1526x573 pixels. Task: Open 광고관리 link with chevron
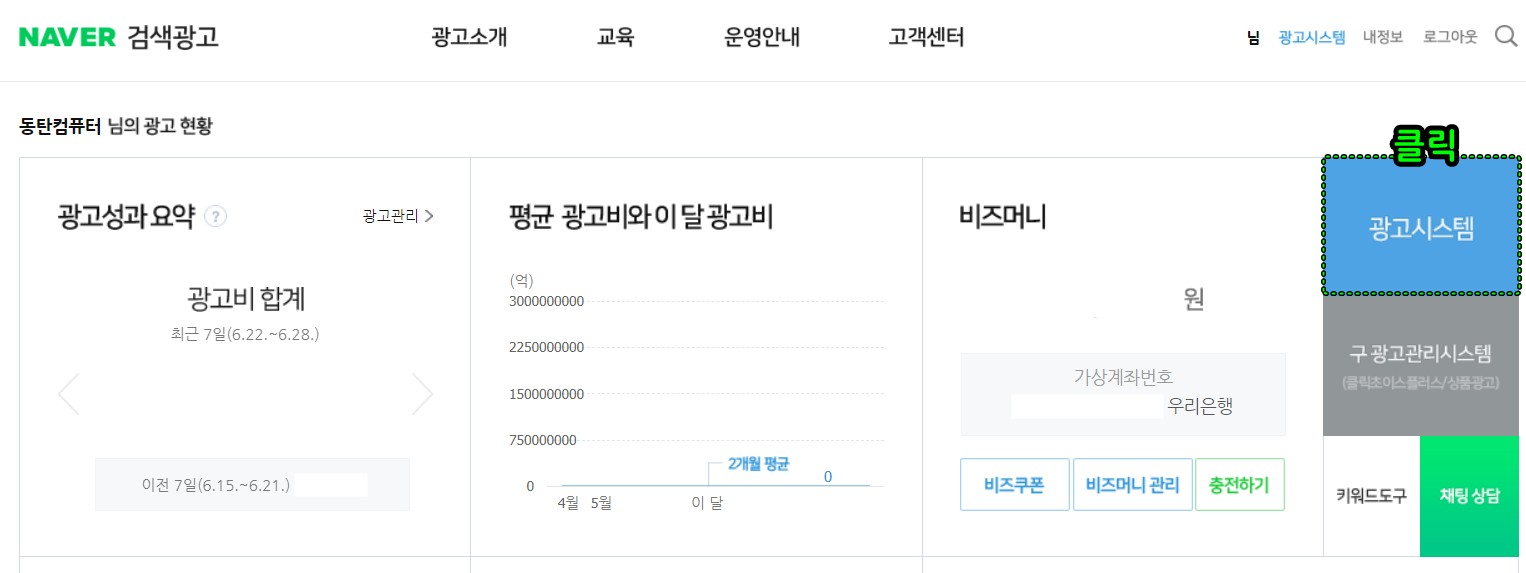pyautogui.click(x=398, y=215)
